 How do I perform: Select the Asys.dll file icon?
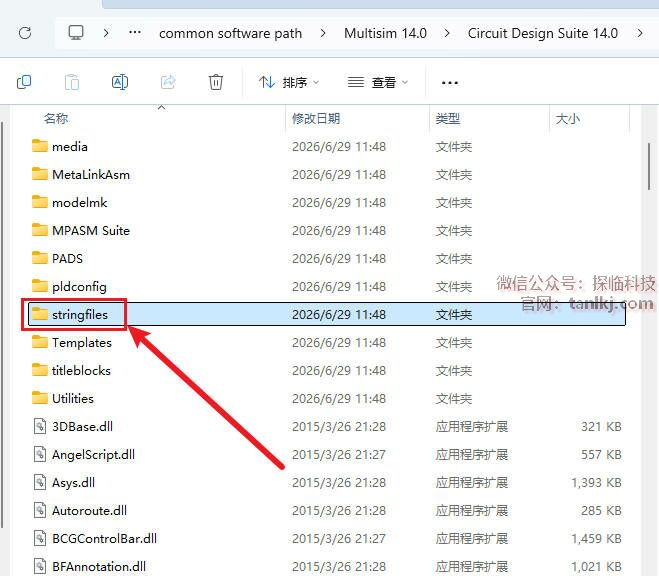point(40,482)
